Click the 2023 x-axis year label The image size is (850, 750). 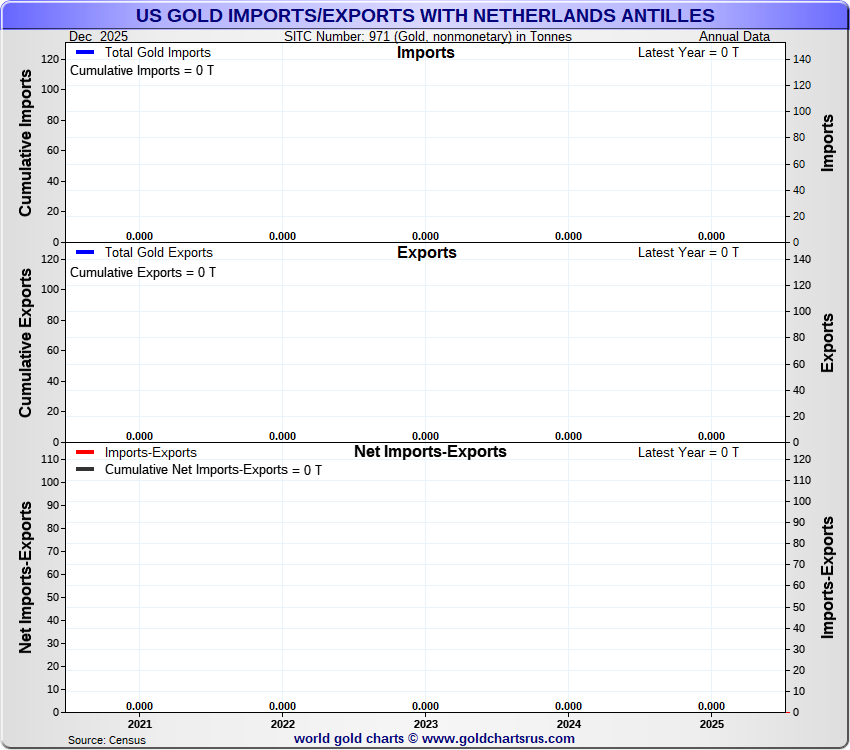pos(426,724)
